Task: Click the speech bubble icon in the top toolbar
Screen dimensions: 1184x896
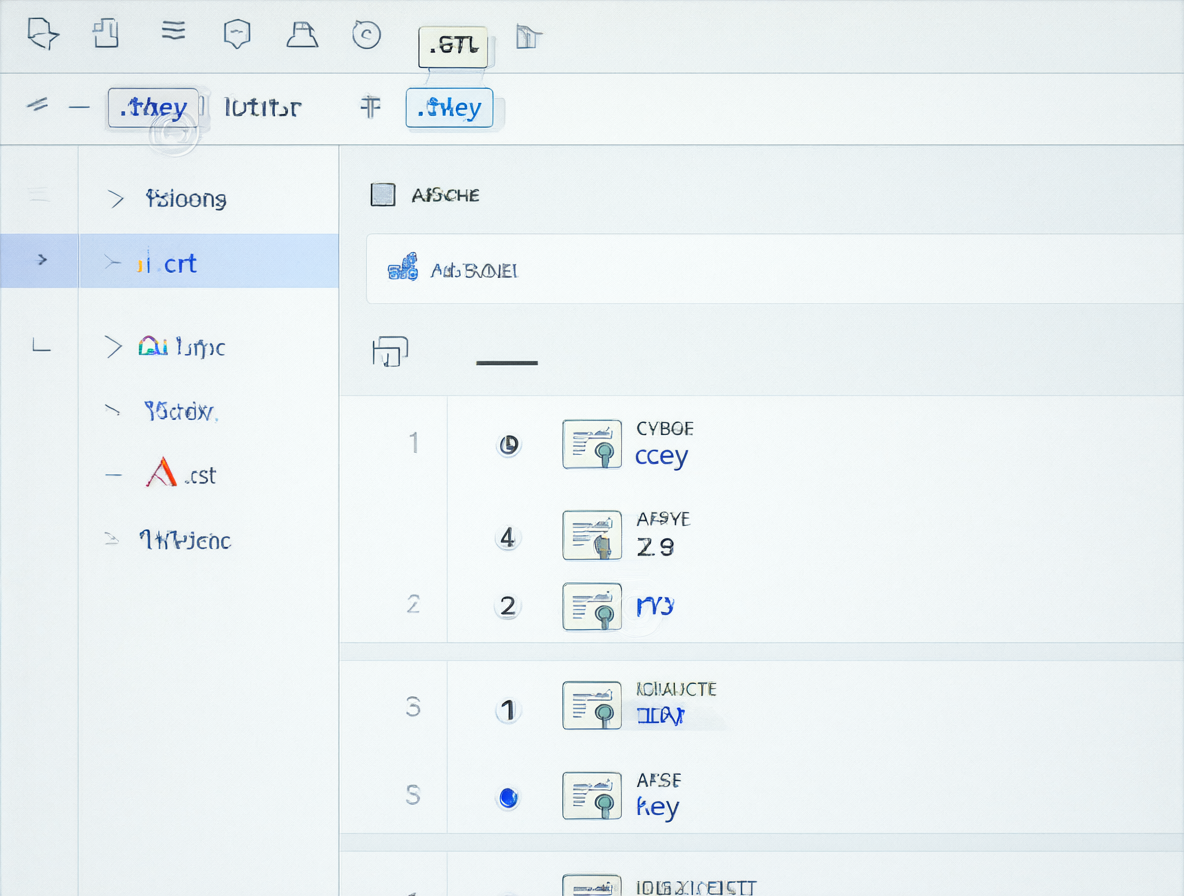Action: (42, 34)
